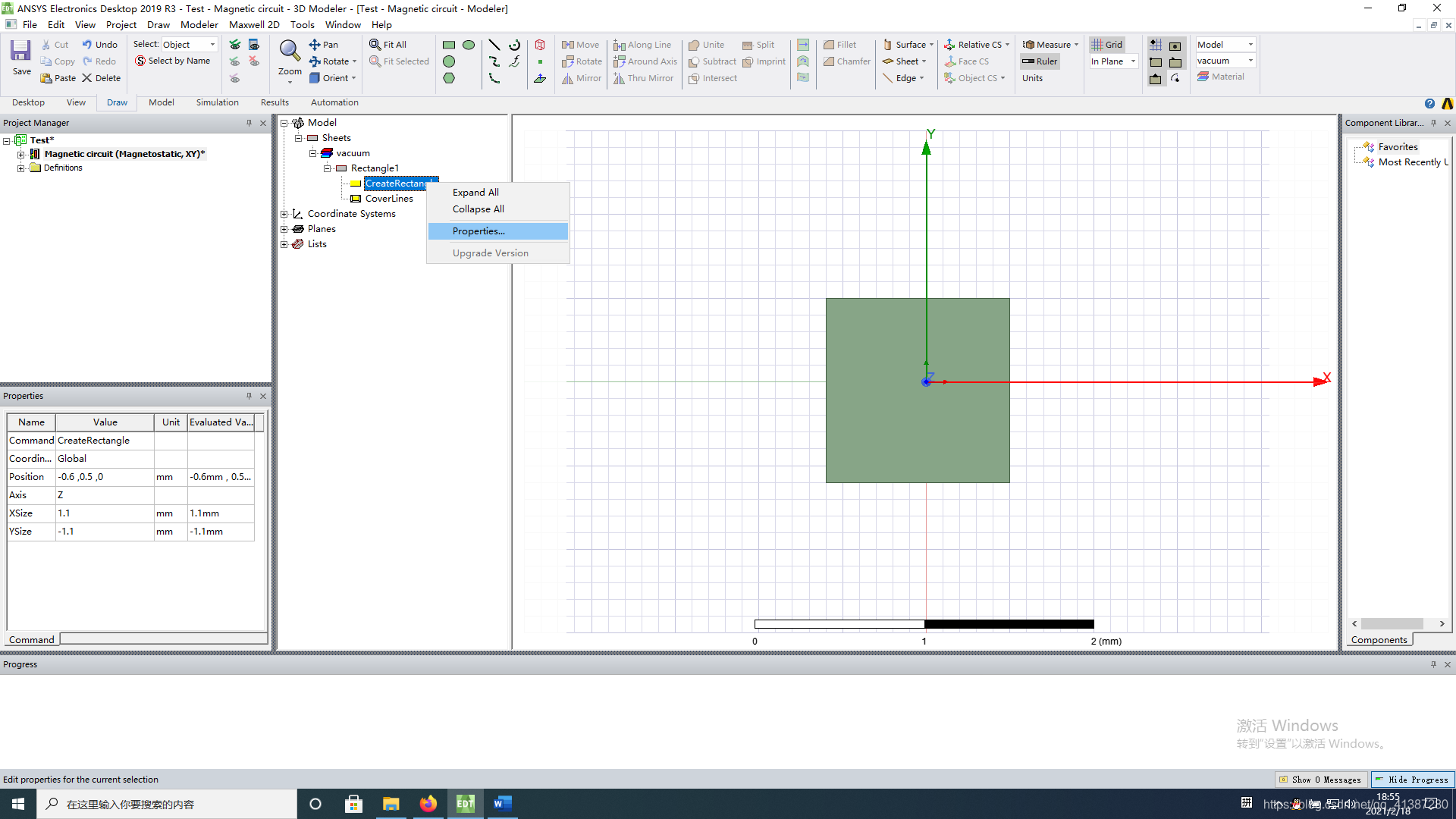This screenshot has height=819, width=1456.
Task: Click the Undo button
Action: coord(100,45)
